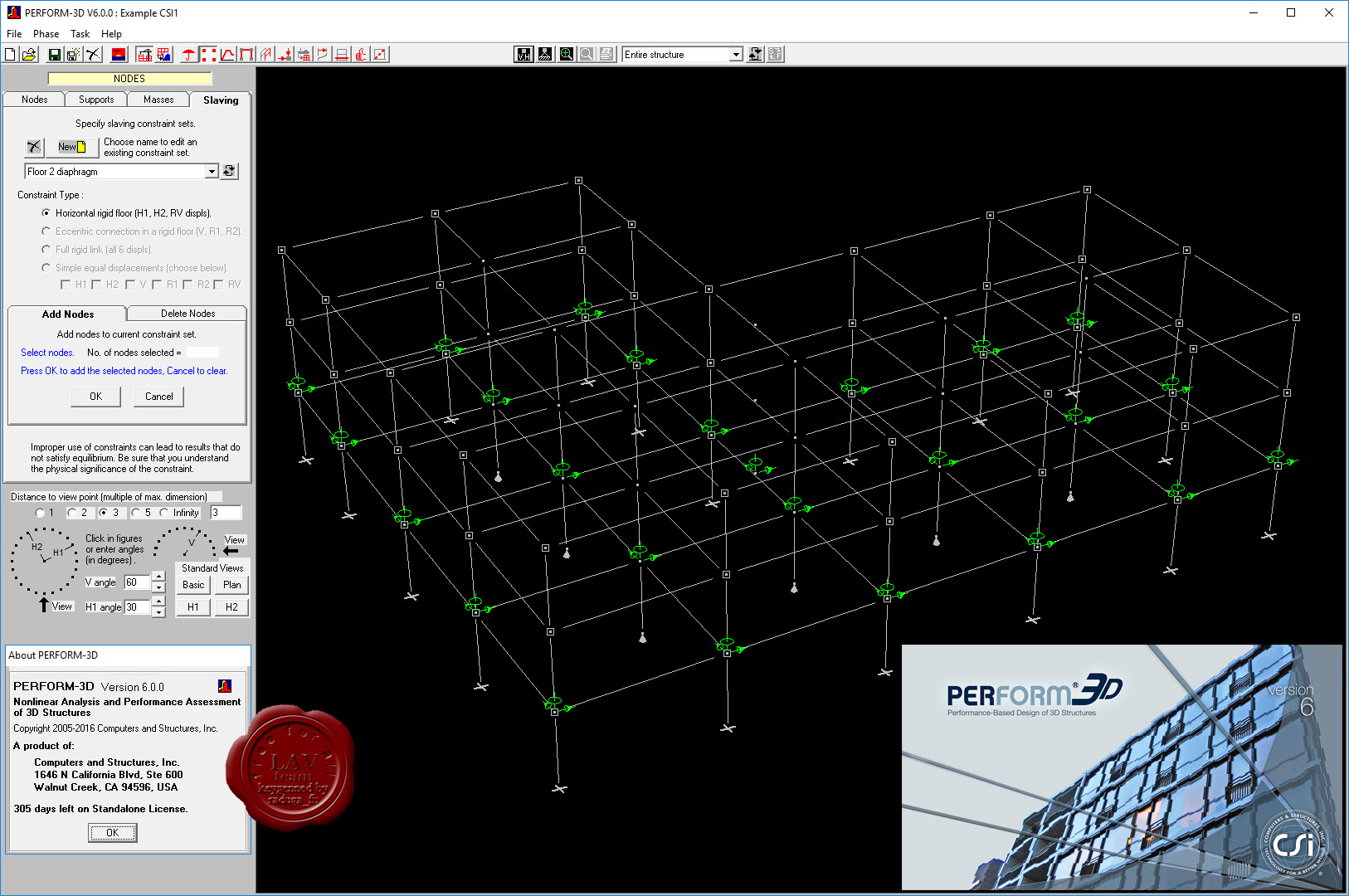Click the H1 angle plan dial
The image size is (1349, 896).
point(43,561)
